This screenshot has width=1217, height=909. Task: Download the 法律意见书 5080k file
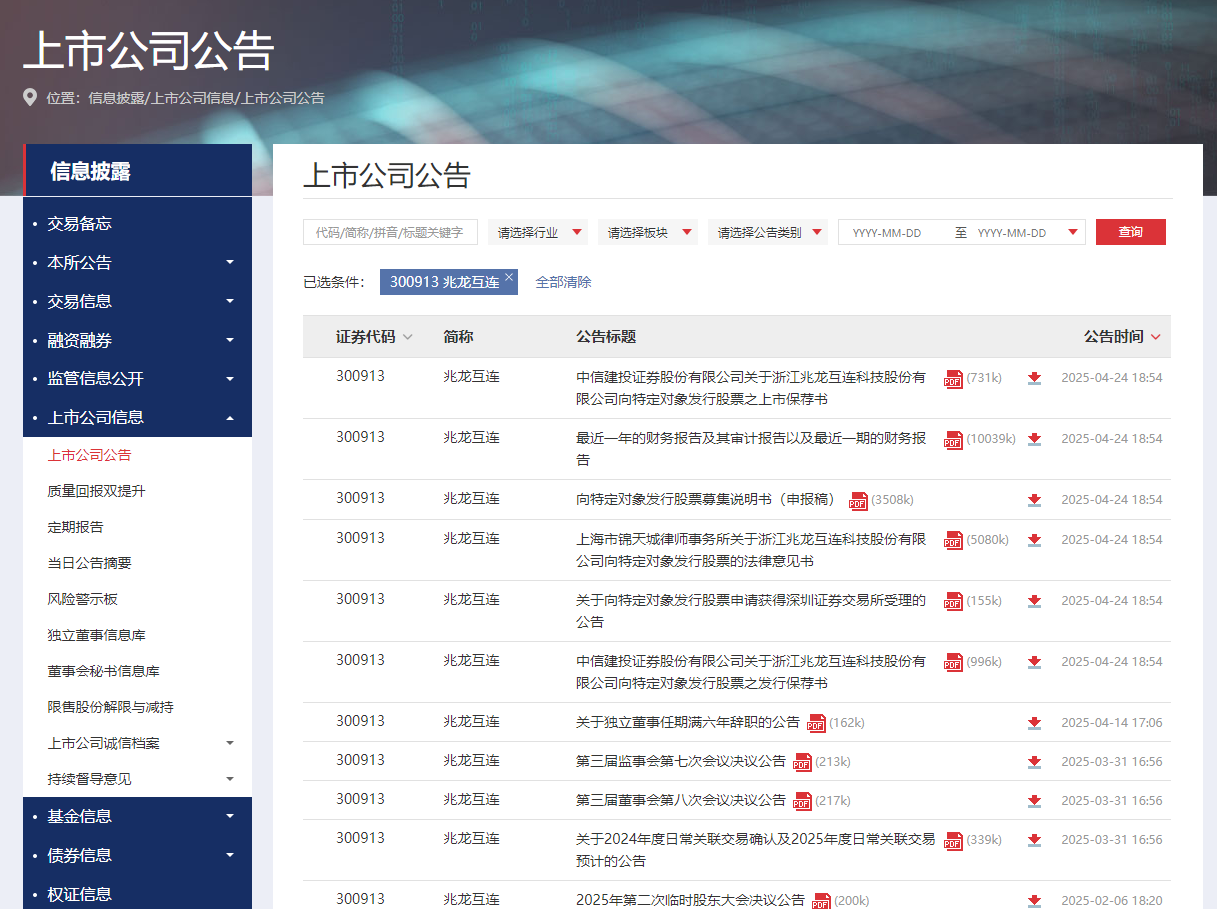(x=1034, y=540)
